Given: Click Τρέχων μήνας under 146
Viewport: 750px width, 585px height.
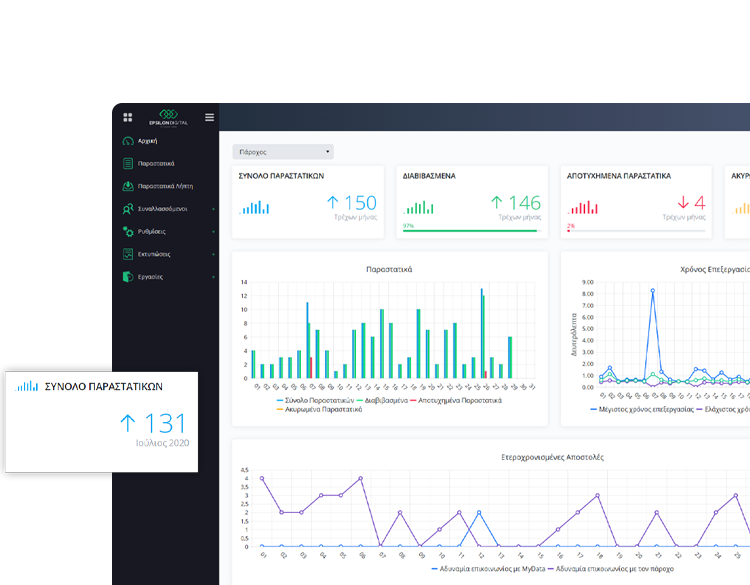Looking at the screenshot, I should pyautogui.click(x=519, y=217).
